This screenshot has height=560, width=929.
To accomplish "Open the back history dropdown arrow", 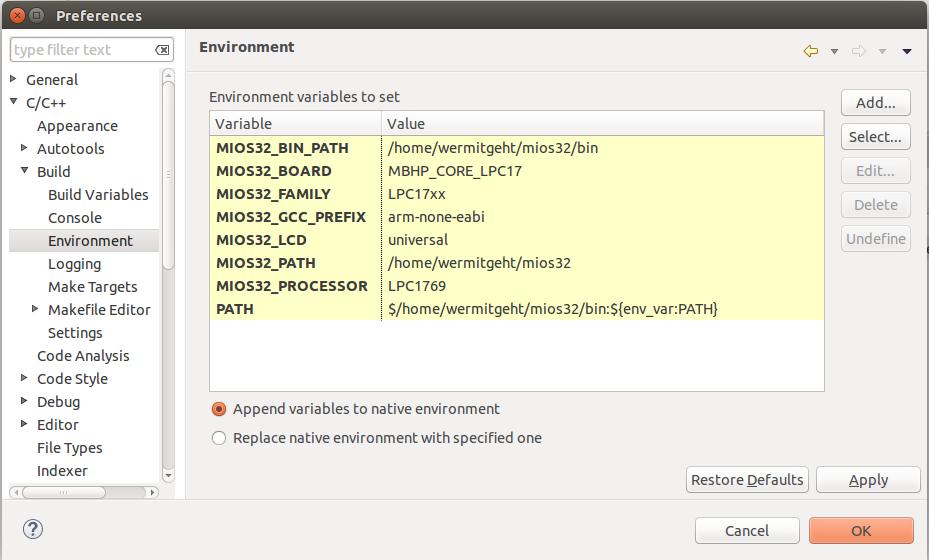I will pos(834,51).
